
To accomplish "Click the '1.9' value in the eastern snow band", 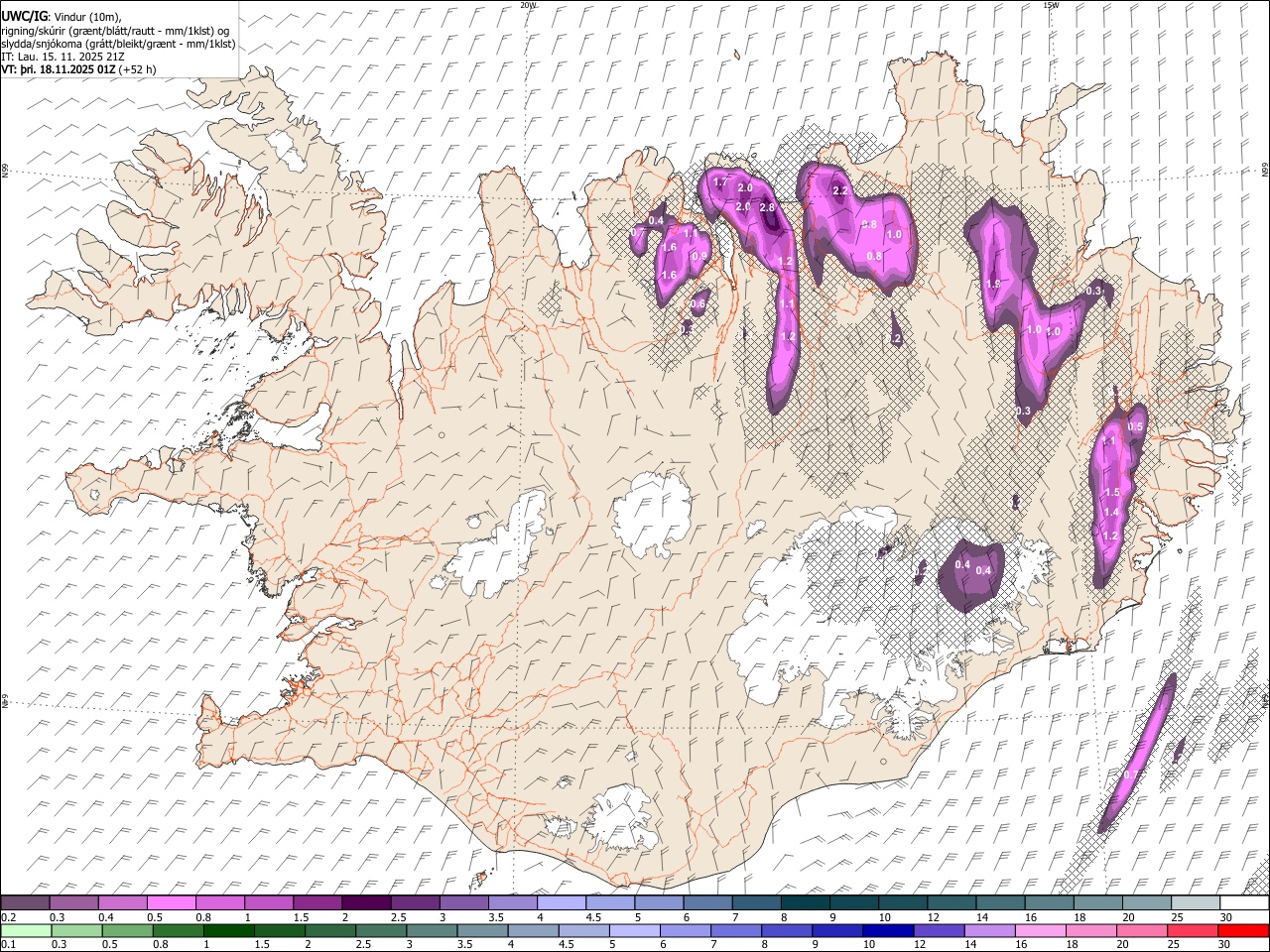I will [x=993, y=285].
